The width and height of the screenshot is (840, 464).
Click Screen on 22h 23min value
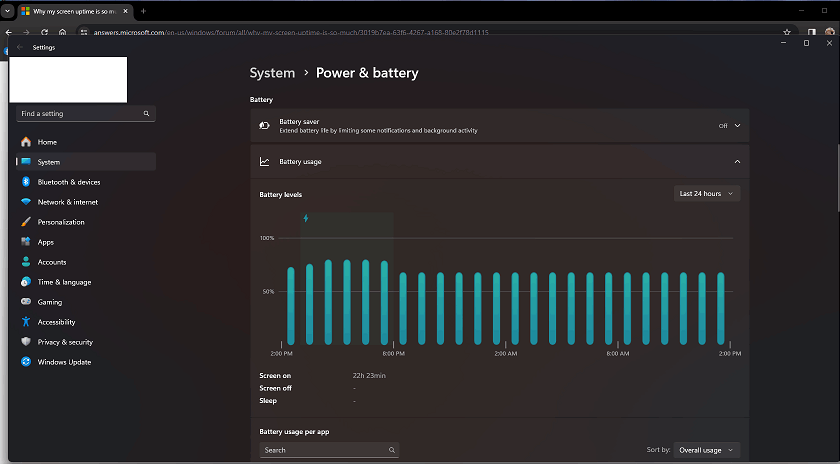pos(369,376)
